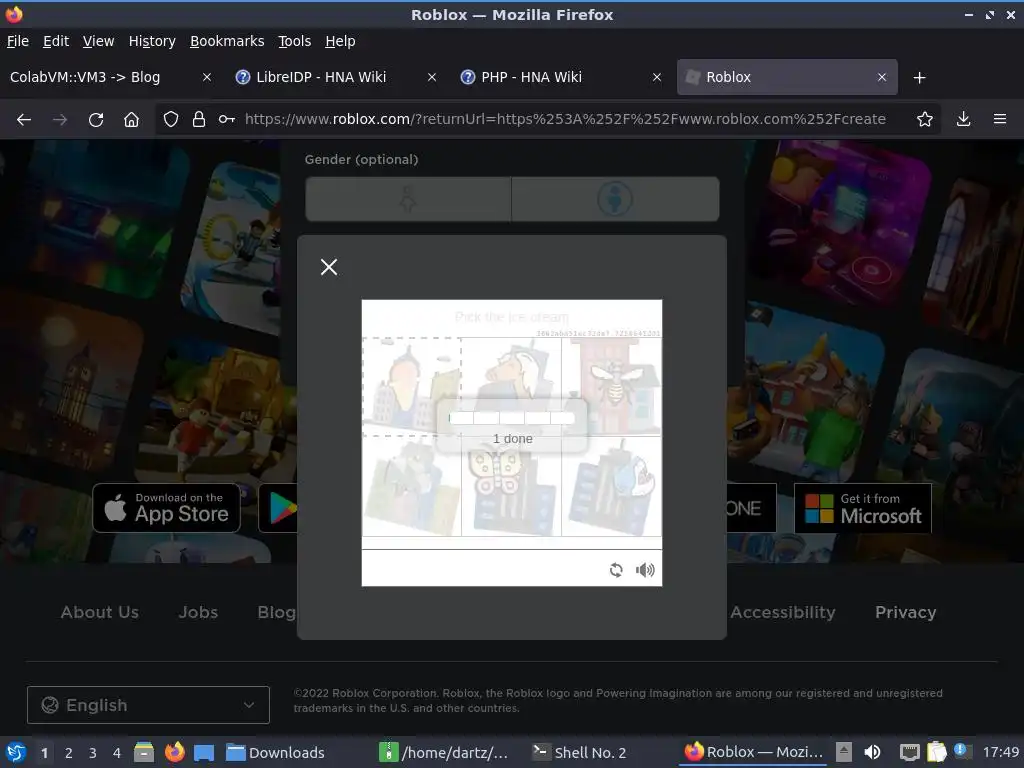Switch to workspace 2 in taskbar
The height and width of the screenshot is (768, 1024).
pyautogui.click(x=69, y=753)
